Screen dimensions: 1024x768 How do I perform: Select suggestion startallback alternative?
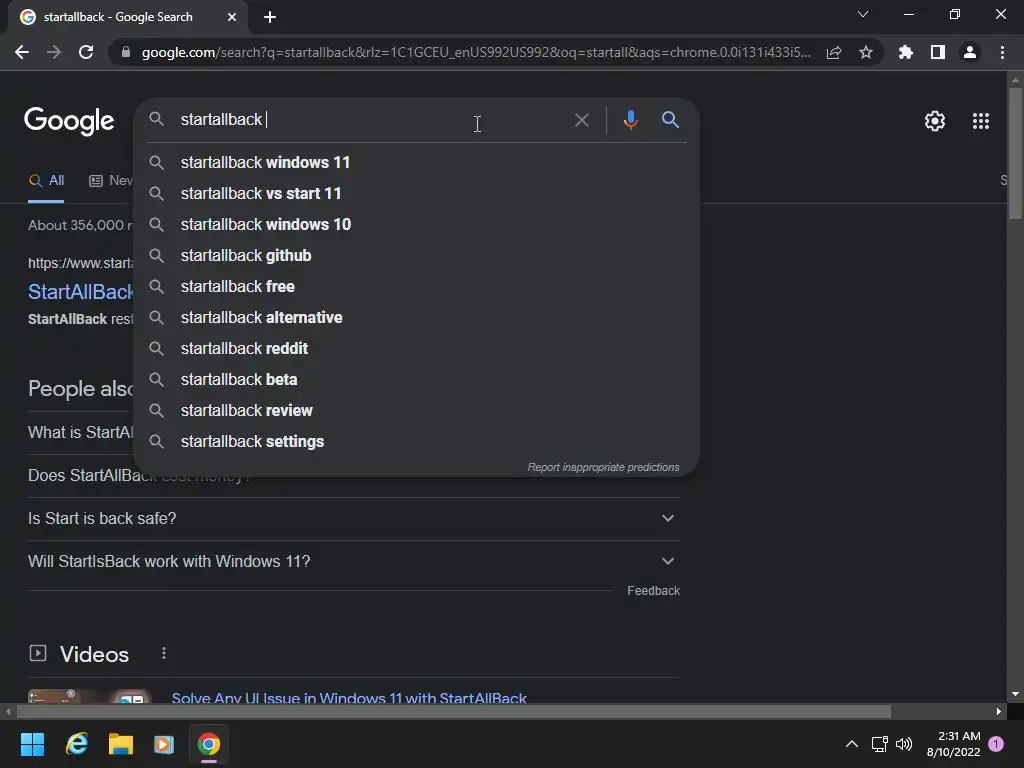click(x=417, y=317)
